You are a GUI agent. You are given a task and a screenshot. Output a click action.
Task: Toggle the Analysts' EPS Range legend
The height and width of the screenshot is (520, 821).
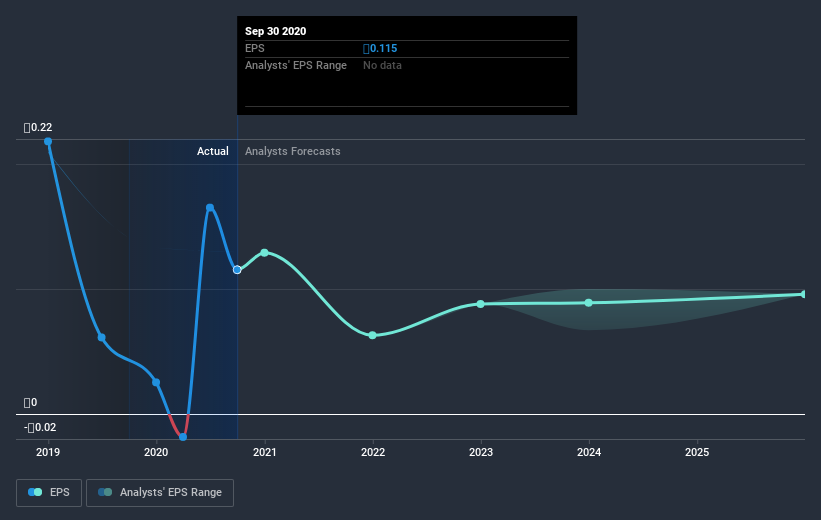click(x=160, y=493)
